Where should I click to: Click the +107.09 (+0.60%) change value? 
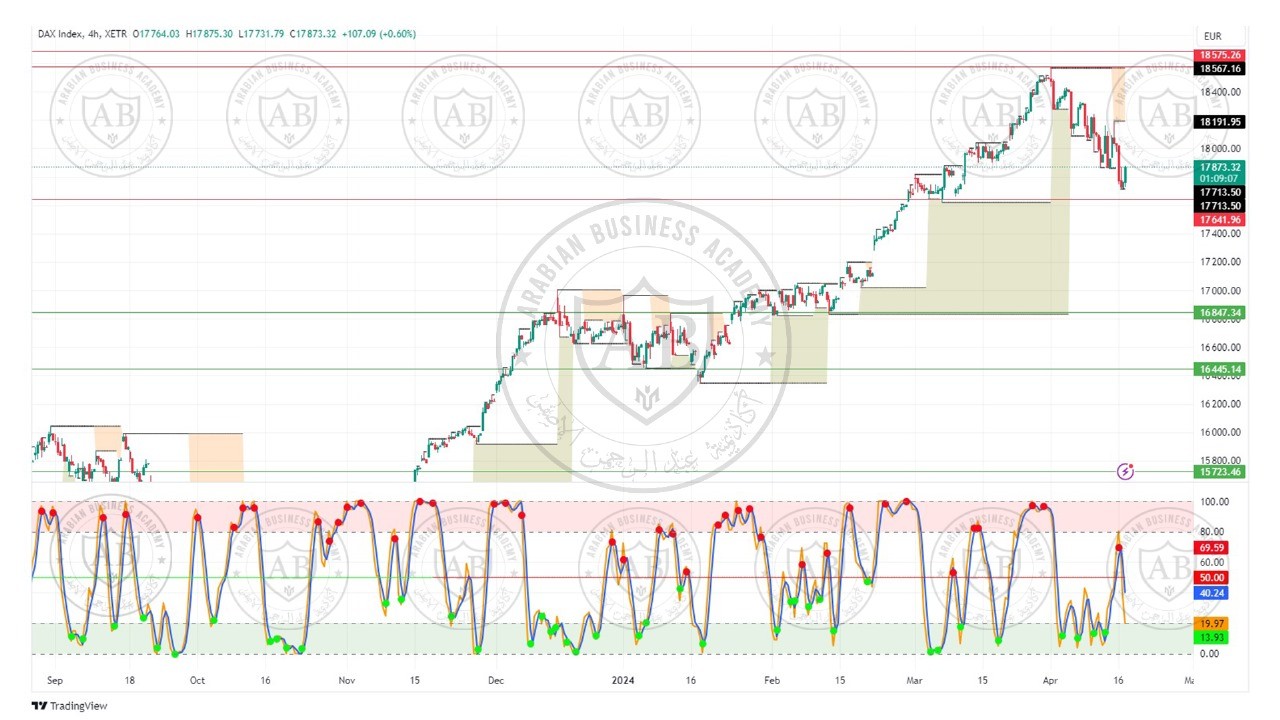coord(379,34)
